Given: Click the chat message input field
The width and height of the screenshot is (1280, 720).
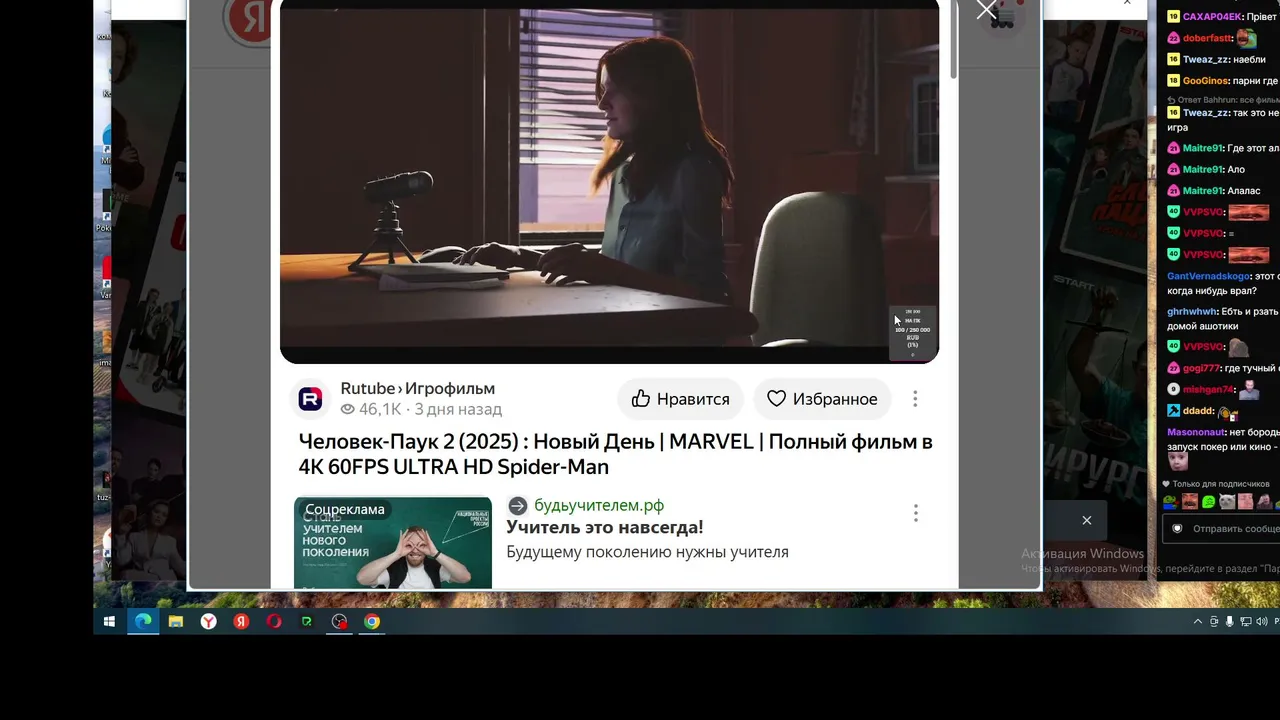Looking at the screenshot, I should click(1221, 529).
